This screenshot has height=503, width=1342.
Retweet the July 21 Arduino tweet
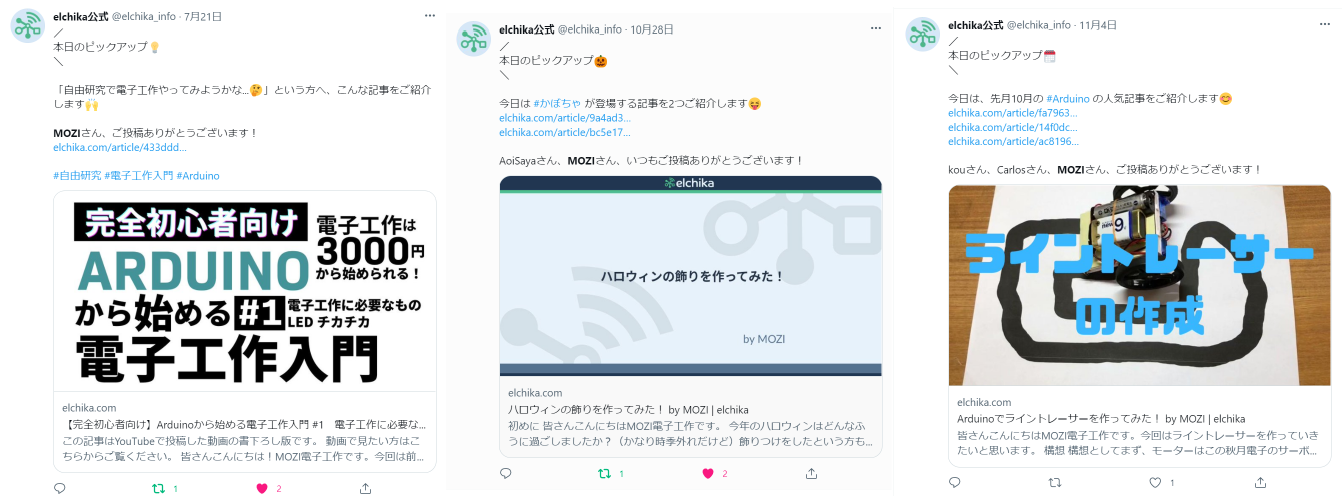[x=157, y=488]
